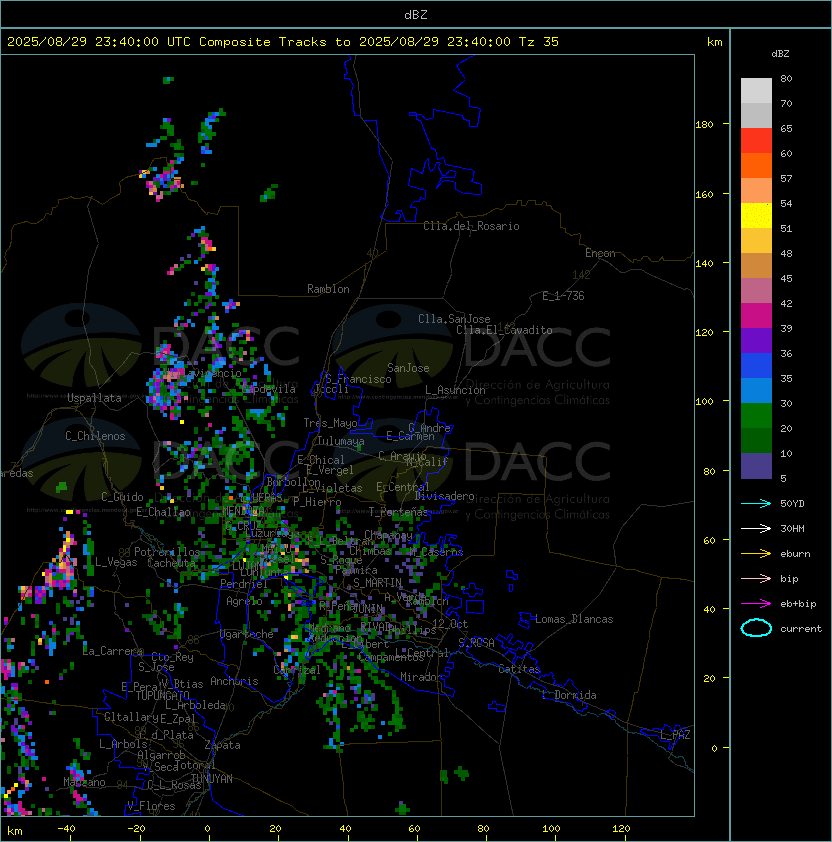This screenshot has height=842, width=832.
Task: Click the Uspallata map label
Action: click(94, 398)
